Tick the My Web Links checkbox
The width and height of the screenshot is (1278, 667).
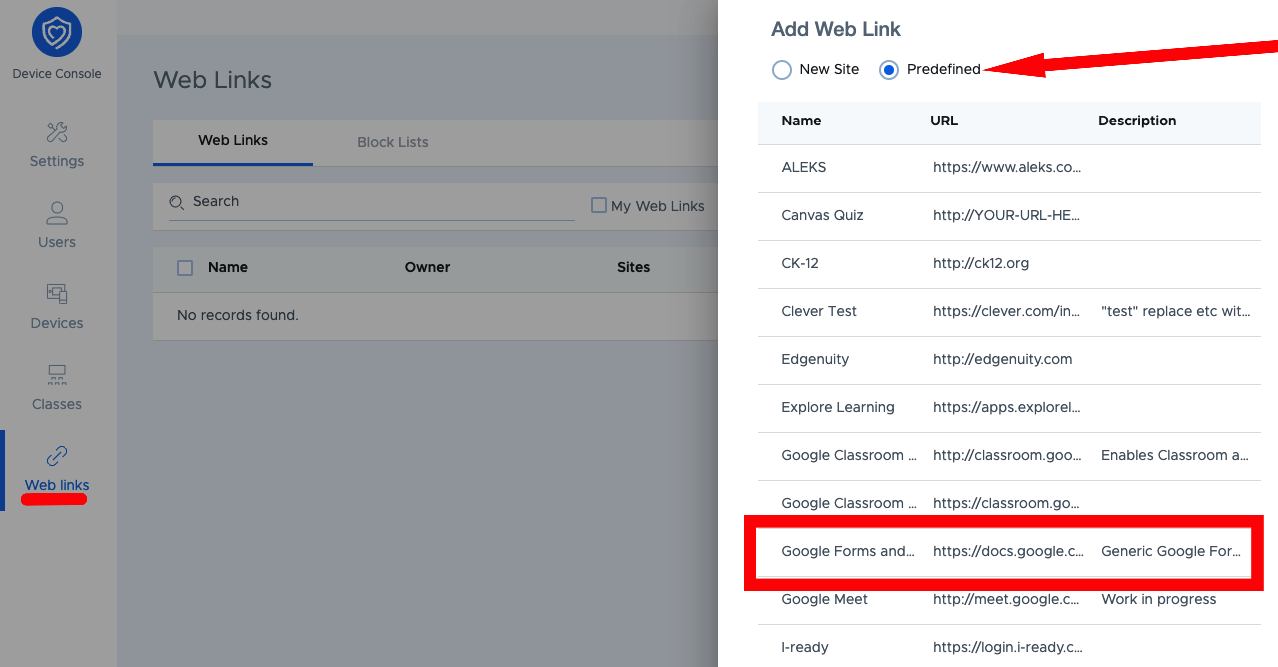click(x=599, y=205)
